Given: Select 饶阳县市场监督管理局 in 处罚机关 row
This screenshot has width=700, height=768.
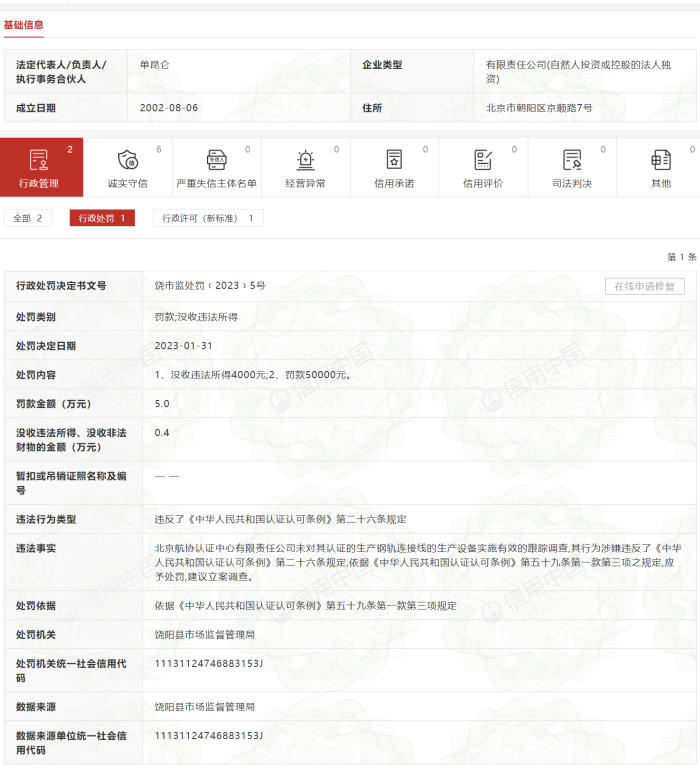Looking at the screenshot, I should pos(205,635).
